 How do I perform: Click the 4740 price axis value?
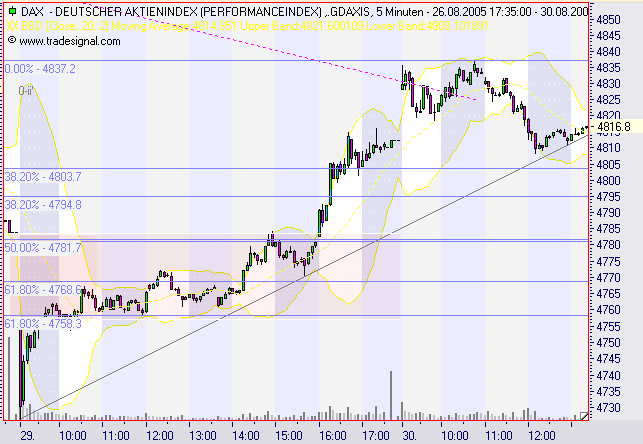[609, 375]
